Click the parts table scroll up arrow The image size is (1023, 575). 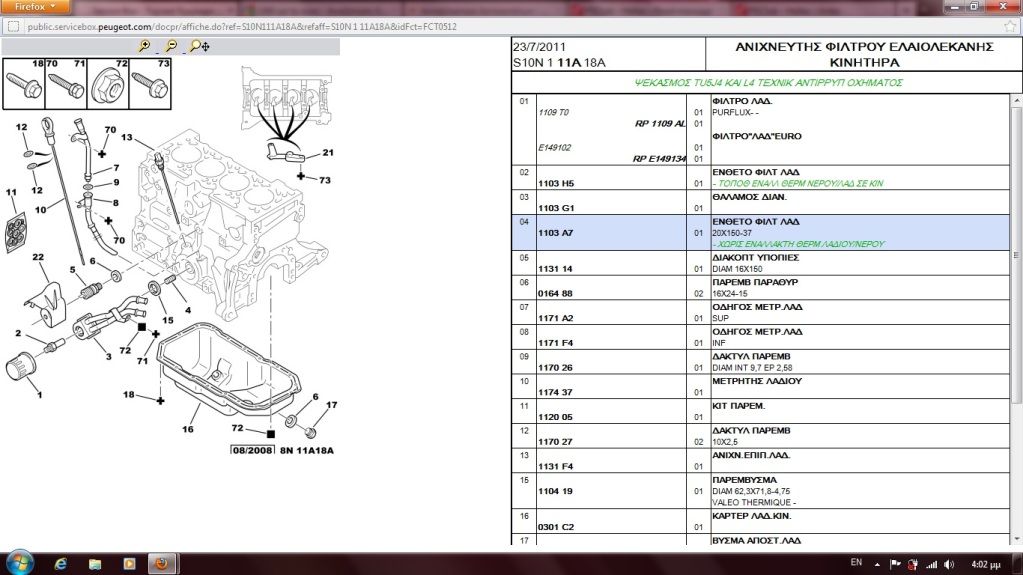1016,101
